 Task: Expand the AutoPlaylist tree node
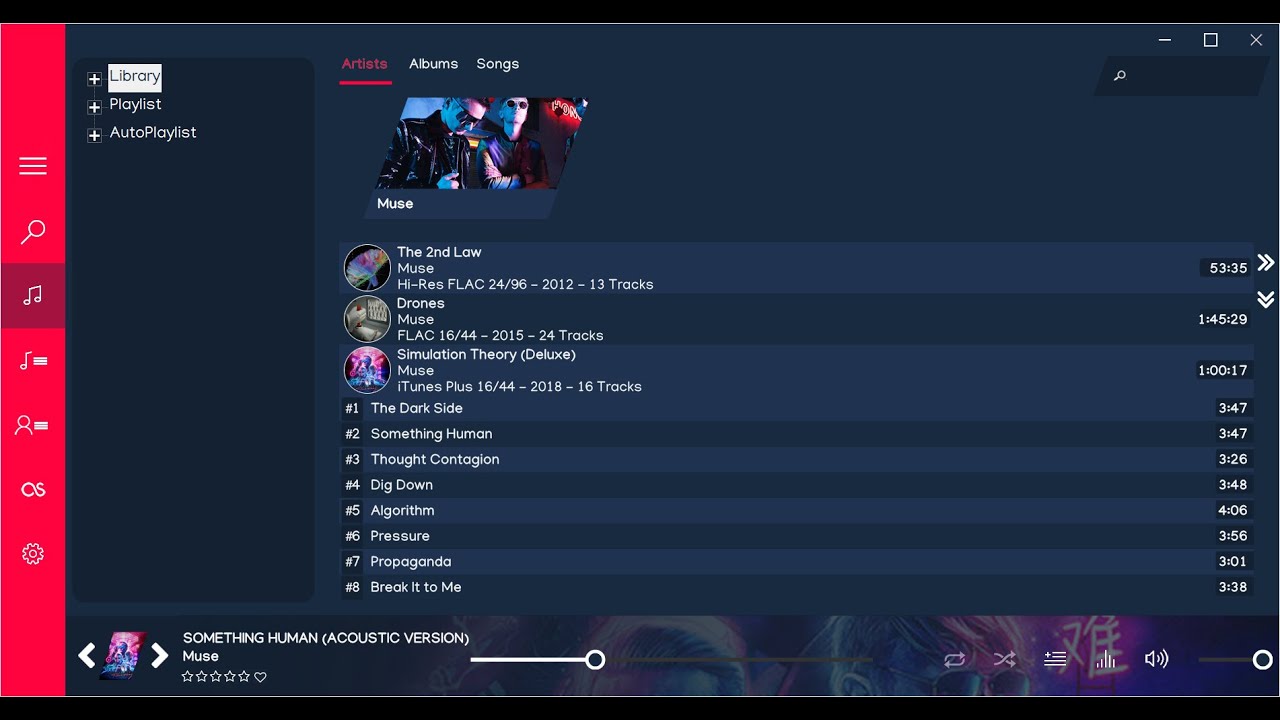[x=94, y=135]
